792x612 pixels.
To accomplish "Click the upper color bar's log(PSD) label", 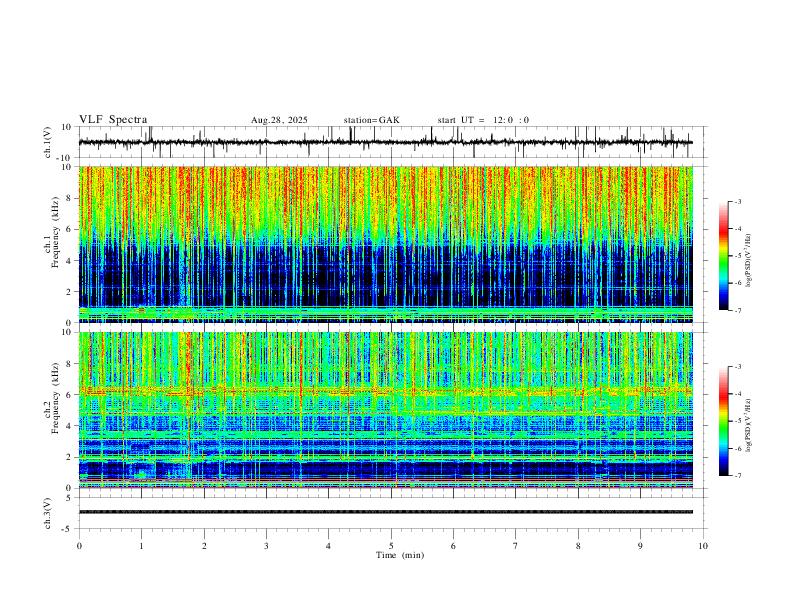I will point(748,260).
